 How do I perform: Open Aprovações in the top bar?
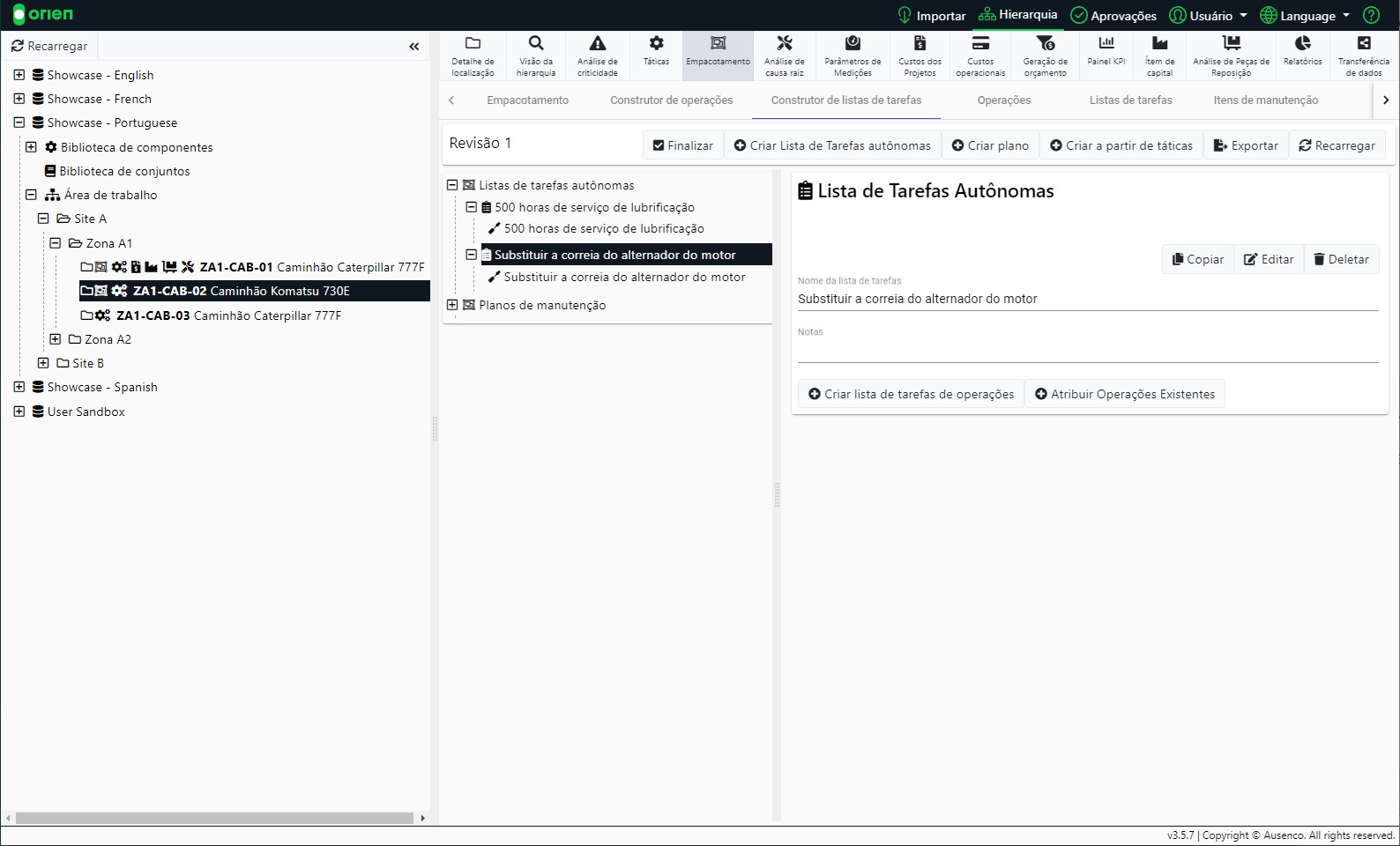pos(1113,16)
